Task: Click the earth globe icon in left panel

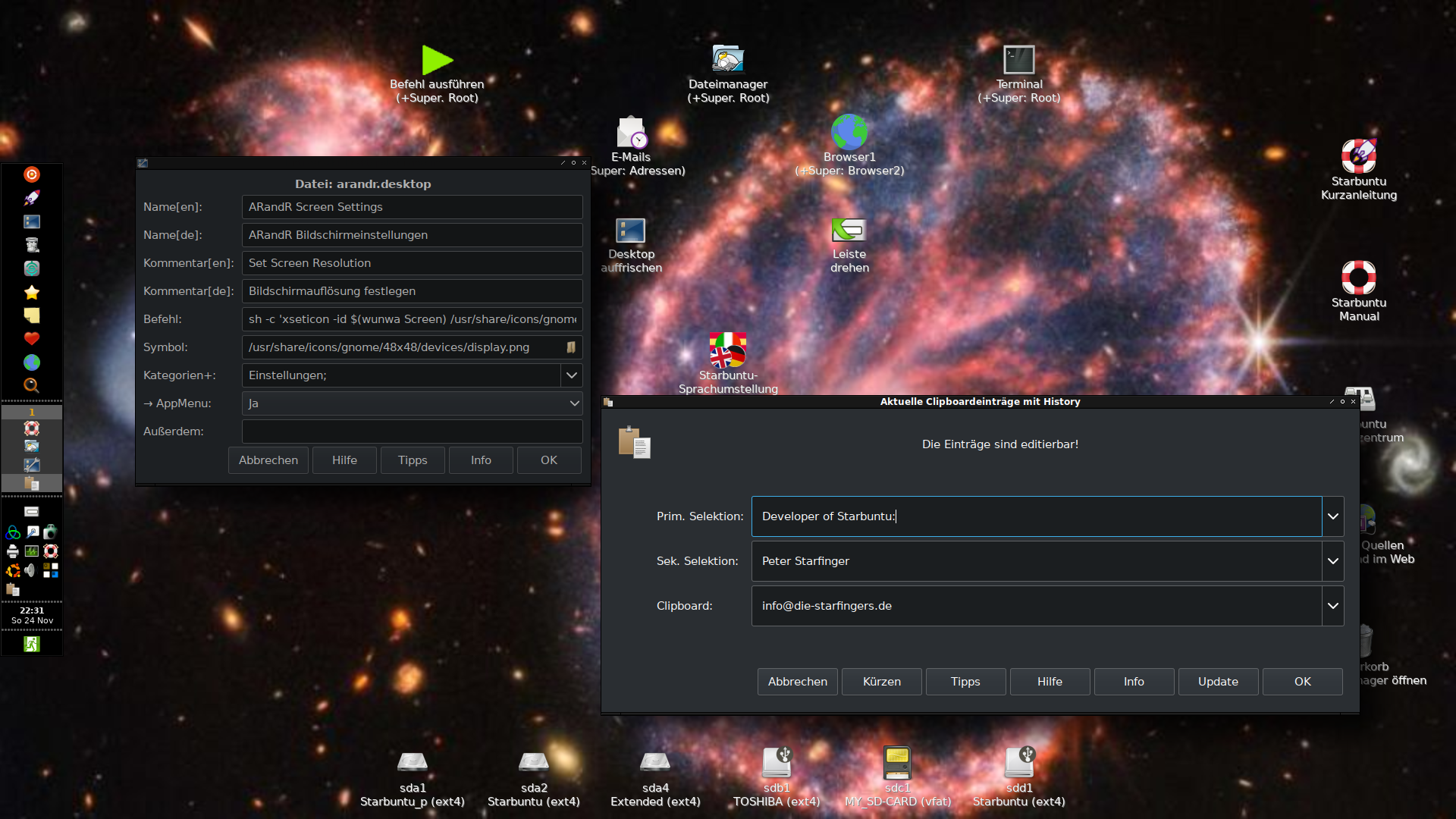Action: [x=32, y=362]
